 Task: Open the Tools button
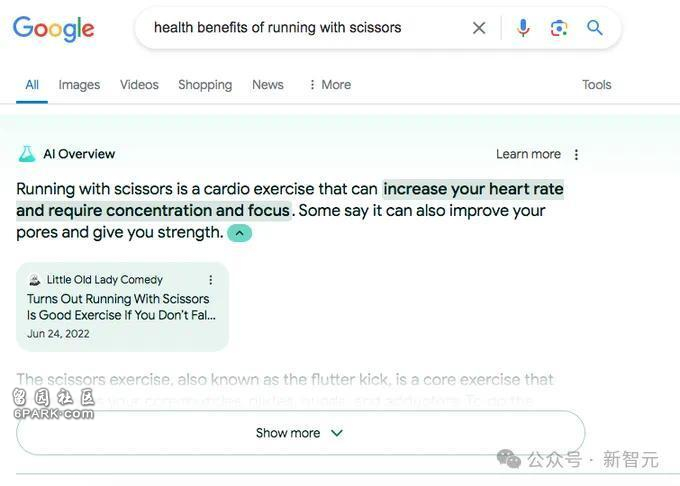click(596, 85)
